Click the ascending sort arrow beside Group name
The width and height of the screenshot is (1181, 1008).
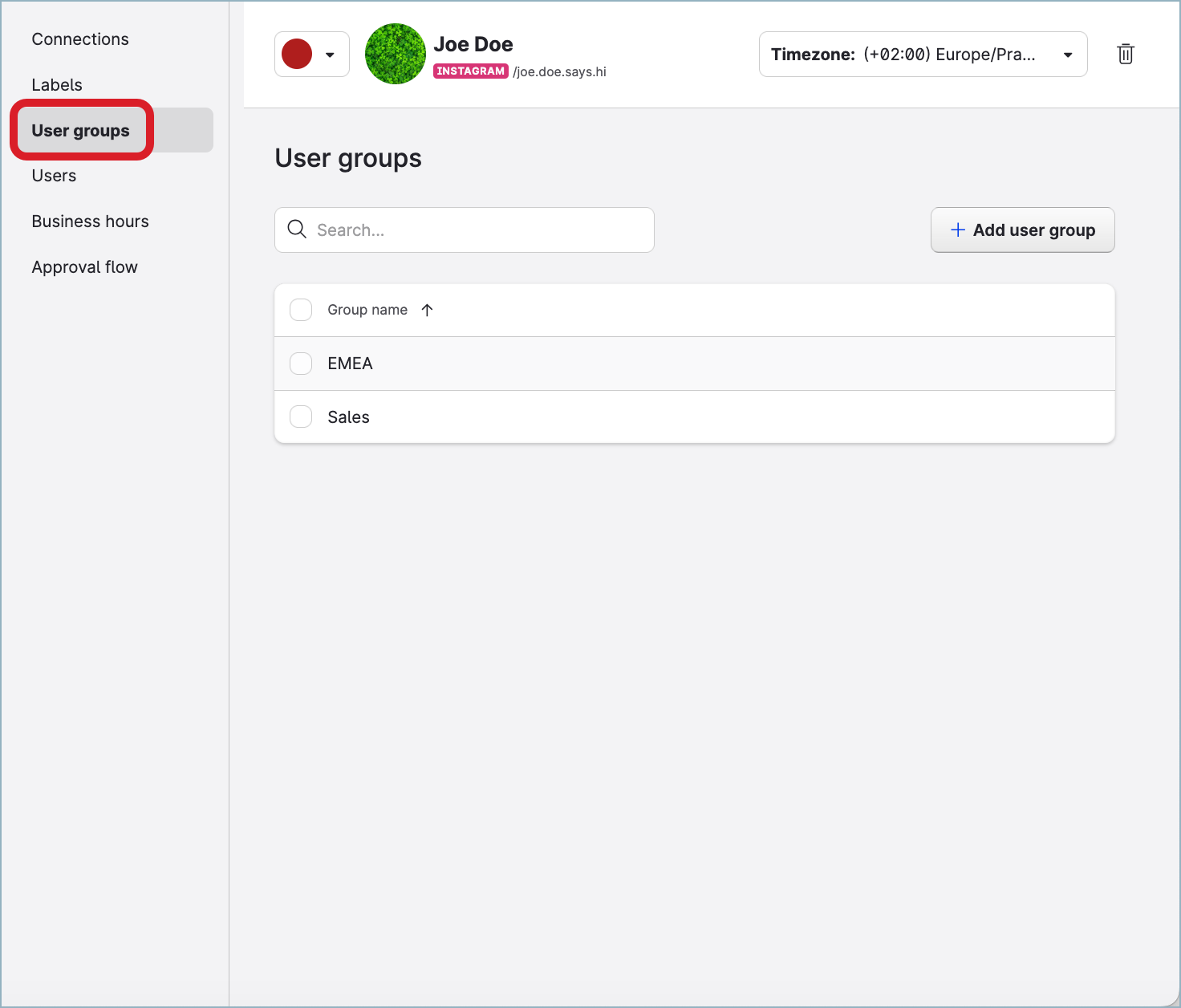[x=427, y=310]
